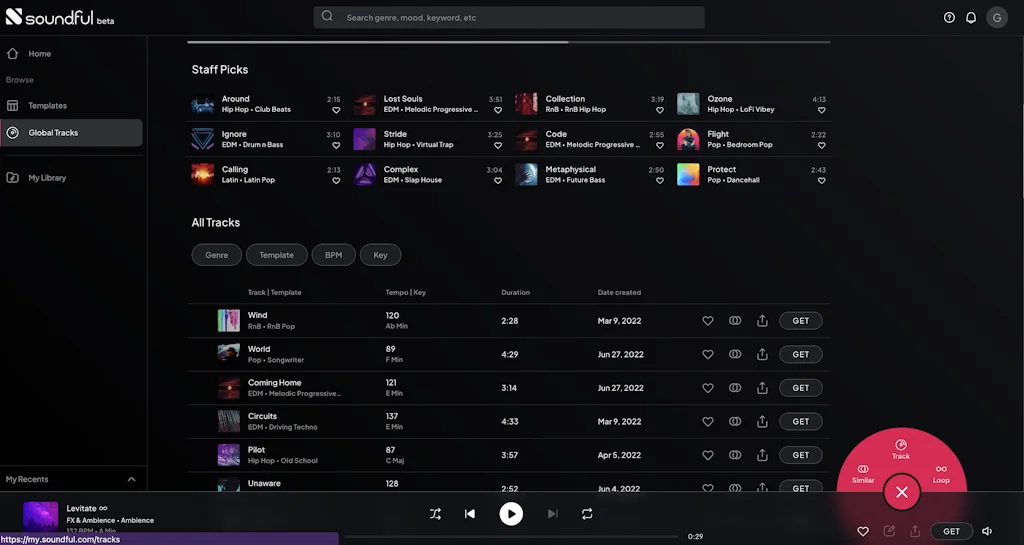Image resolution: width=1024 pixels, height=545 pixels.
Task: Like the Pilot track
Action: [707, 455]
